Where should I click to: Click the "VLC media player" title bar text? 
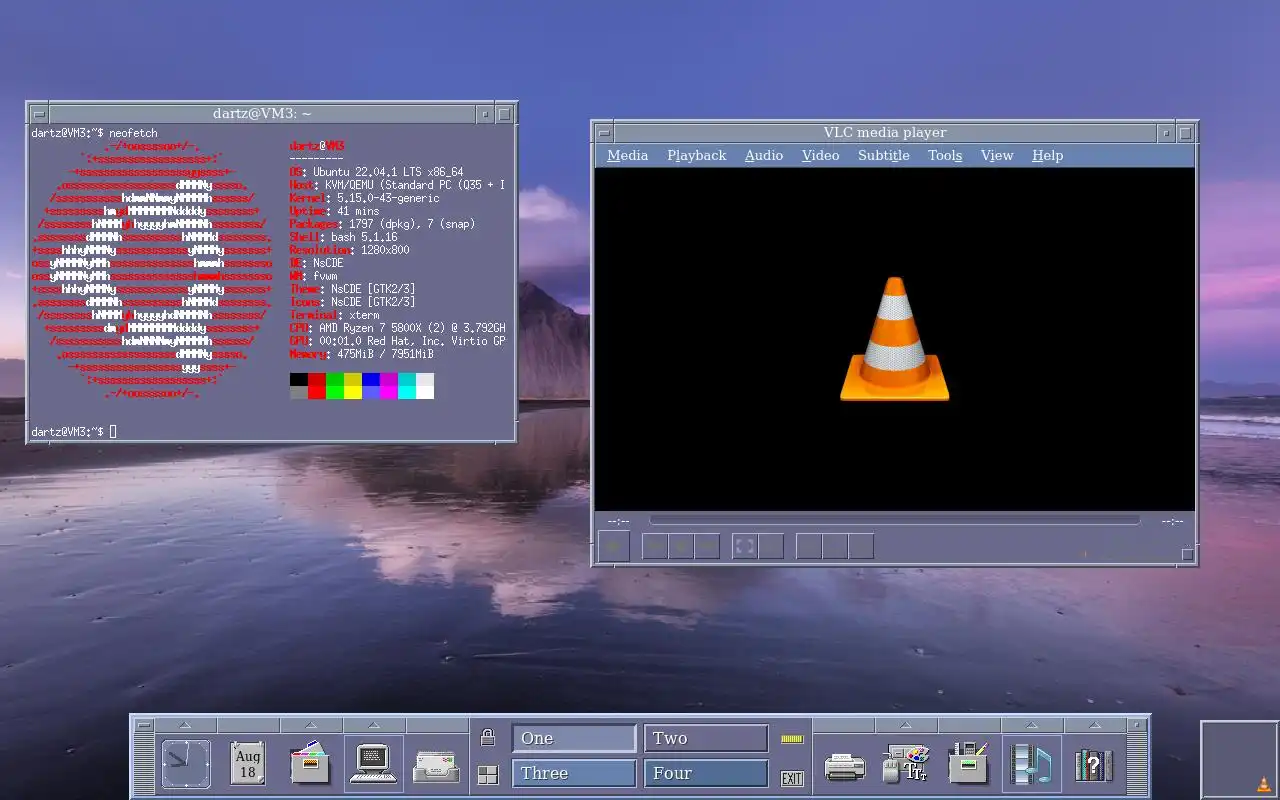coord(885,132)
